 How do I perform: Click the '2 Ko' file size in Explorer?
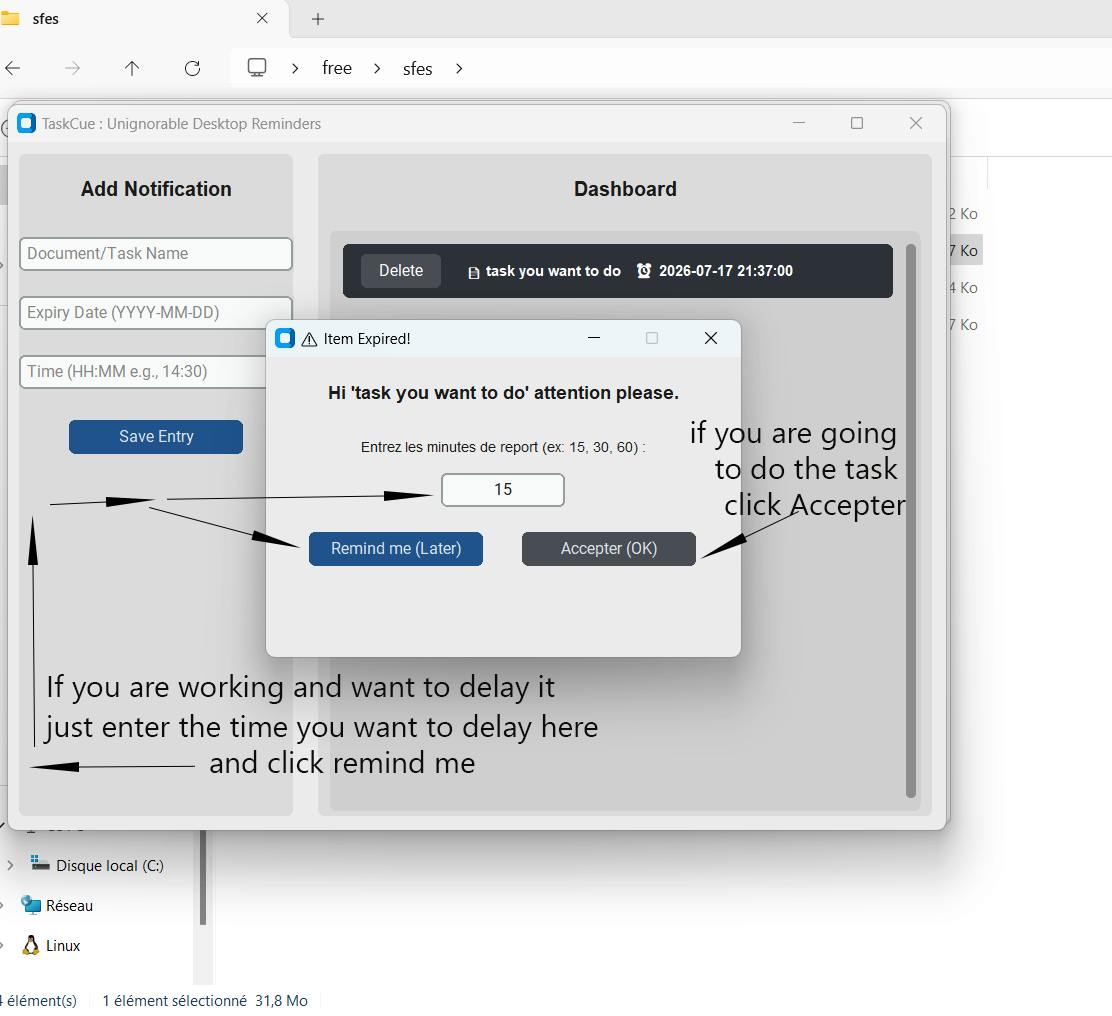pyautogui.click(x=964, y=213)
